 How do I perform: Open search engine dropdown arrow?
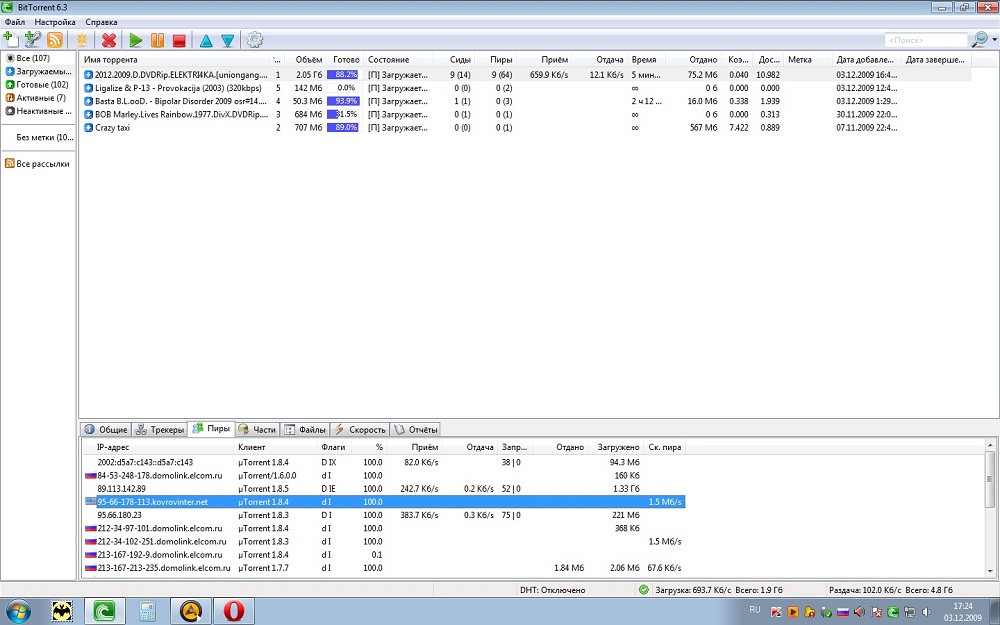(994, 40)
